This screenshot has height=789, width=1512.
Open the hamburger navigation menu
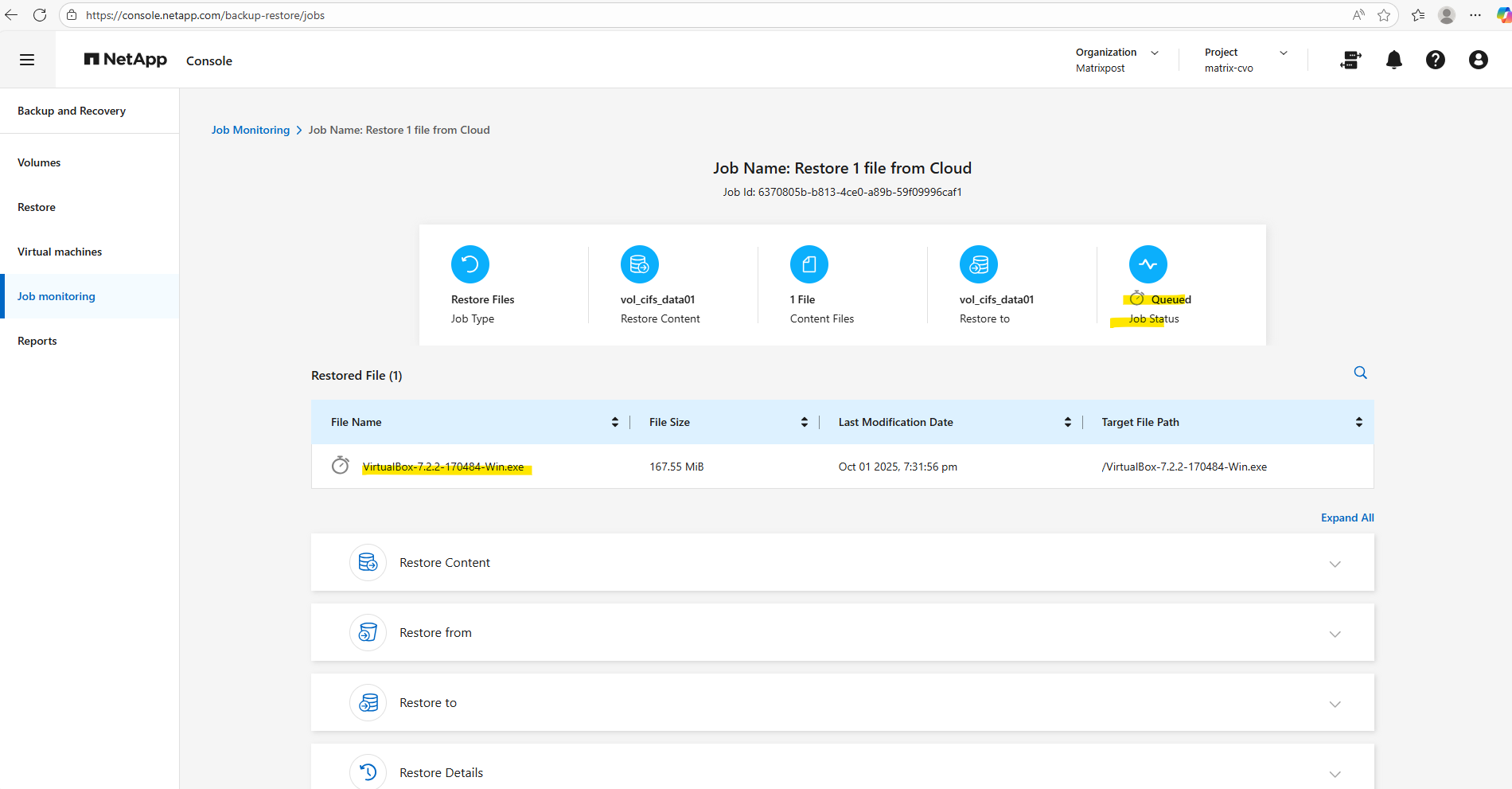tap(27, 60)
